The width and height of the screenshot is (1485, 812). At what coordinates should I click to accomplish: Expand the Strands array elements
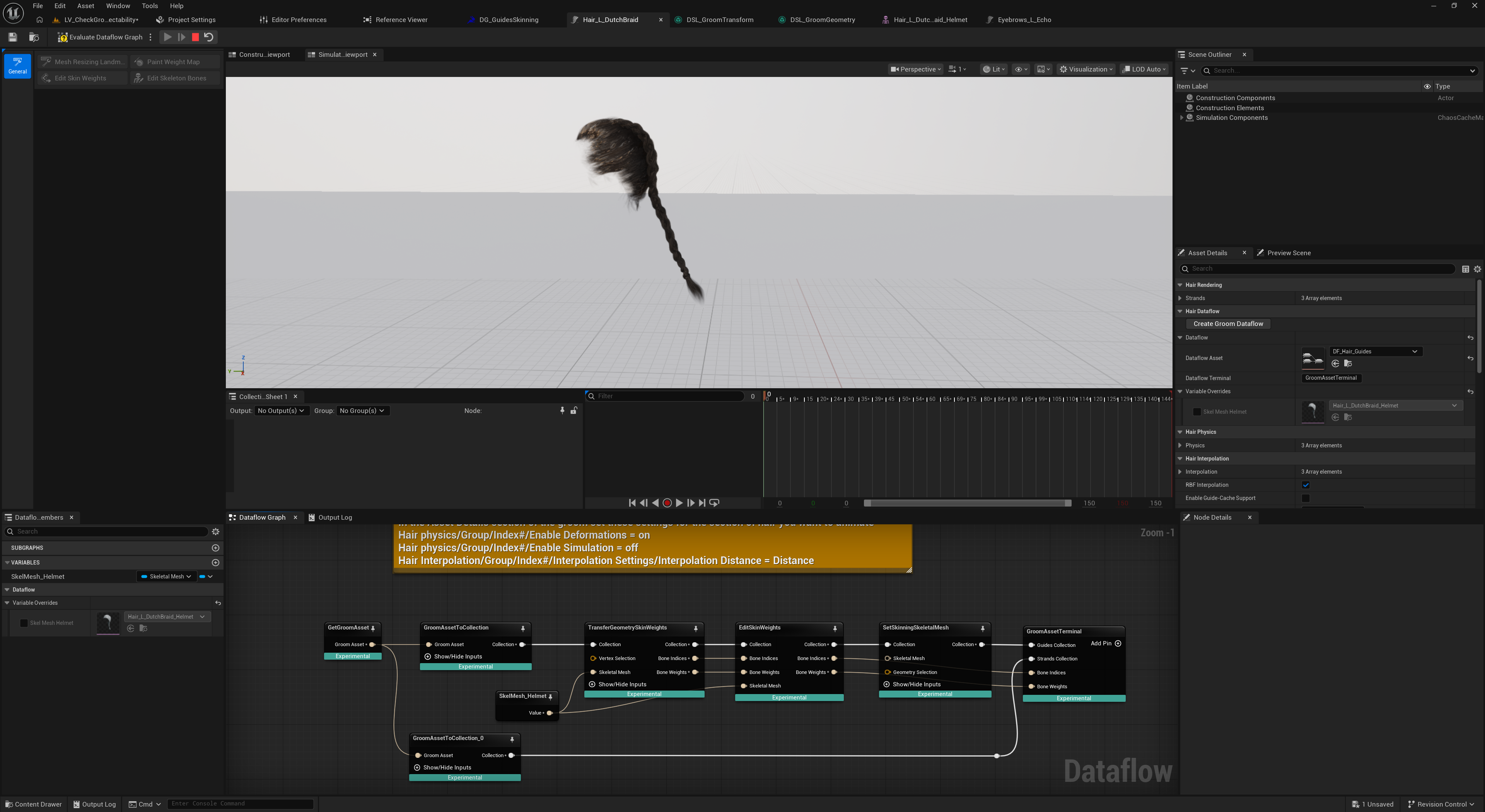1180,298
